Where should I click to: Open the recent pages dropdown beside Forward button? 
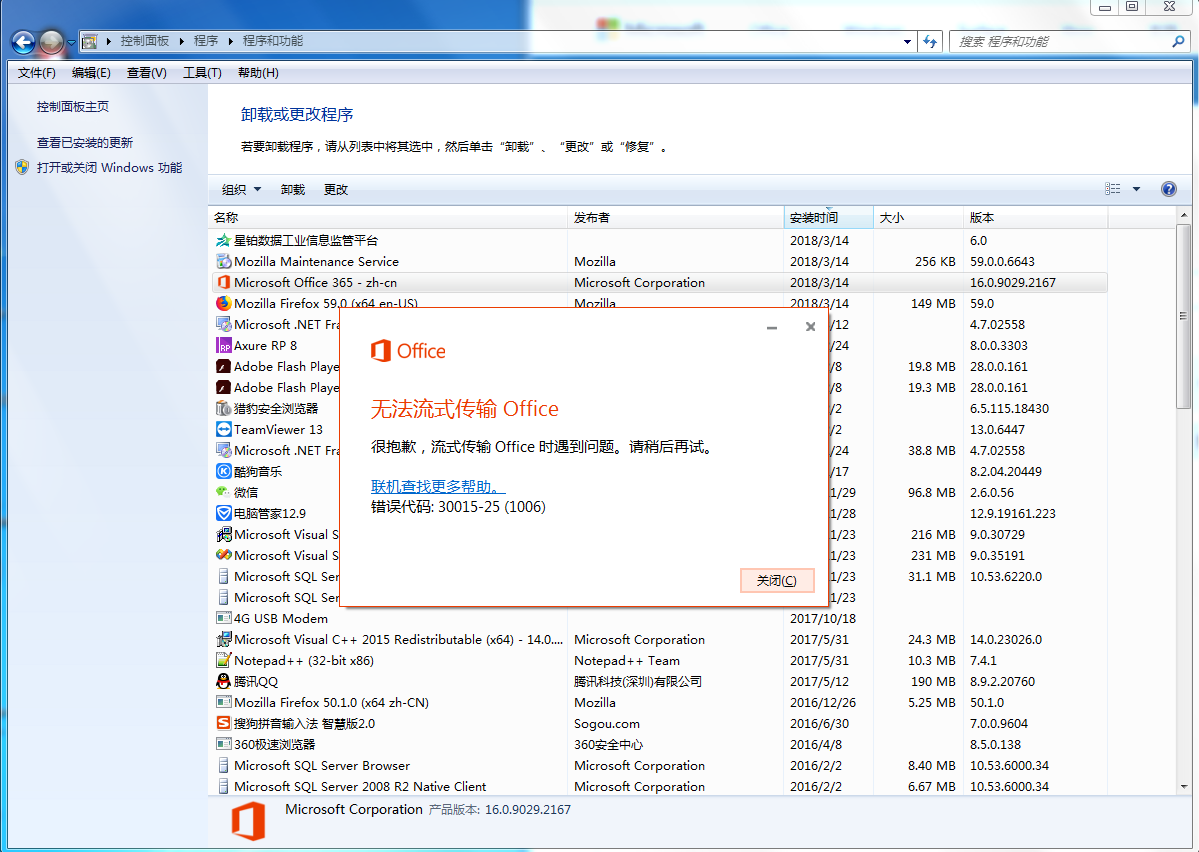[x=71, y=43]
